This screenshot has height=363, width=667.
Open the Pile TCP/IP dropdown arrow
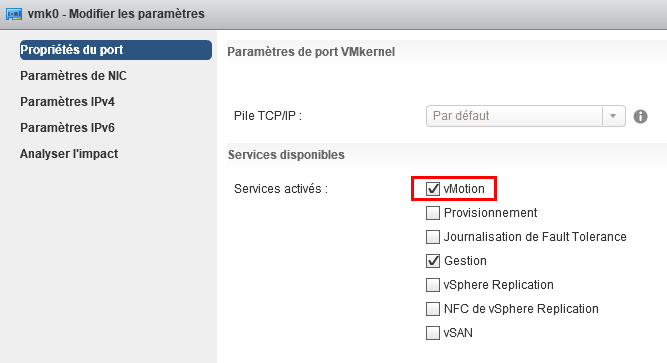tap(613, 116)
